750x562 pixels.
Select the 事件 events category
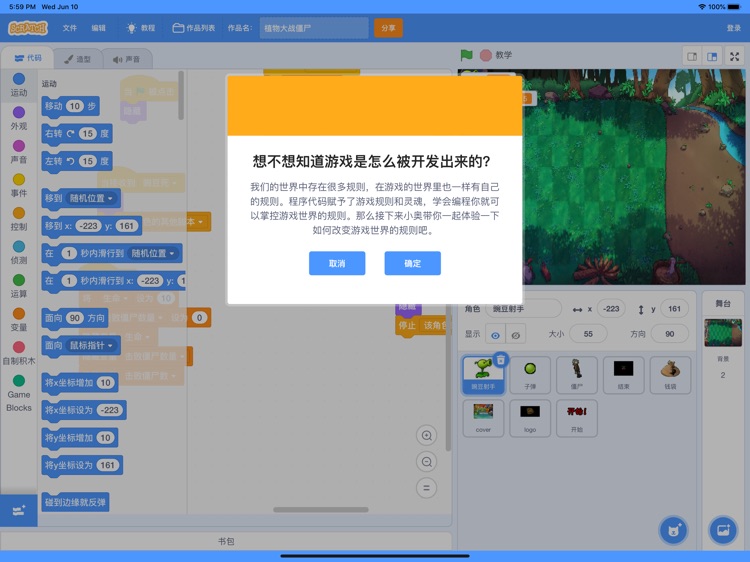[19, 185]
